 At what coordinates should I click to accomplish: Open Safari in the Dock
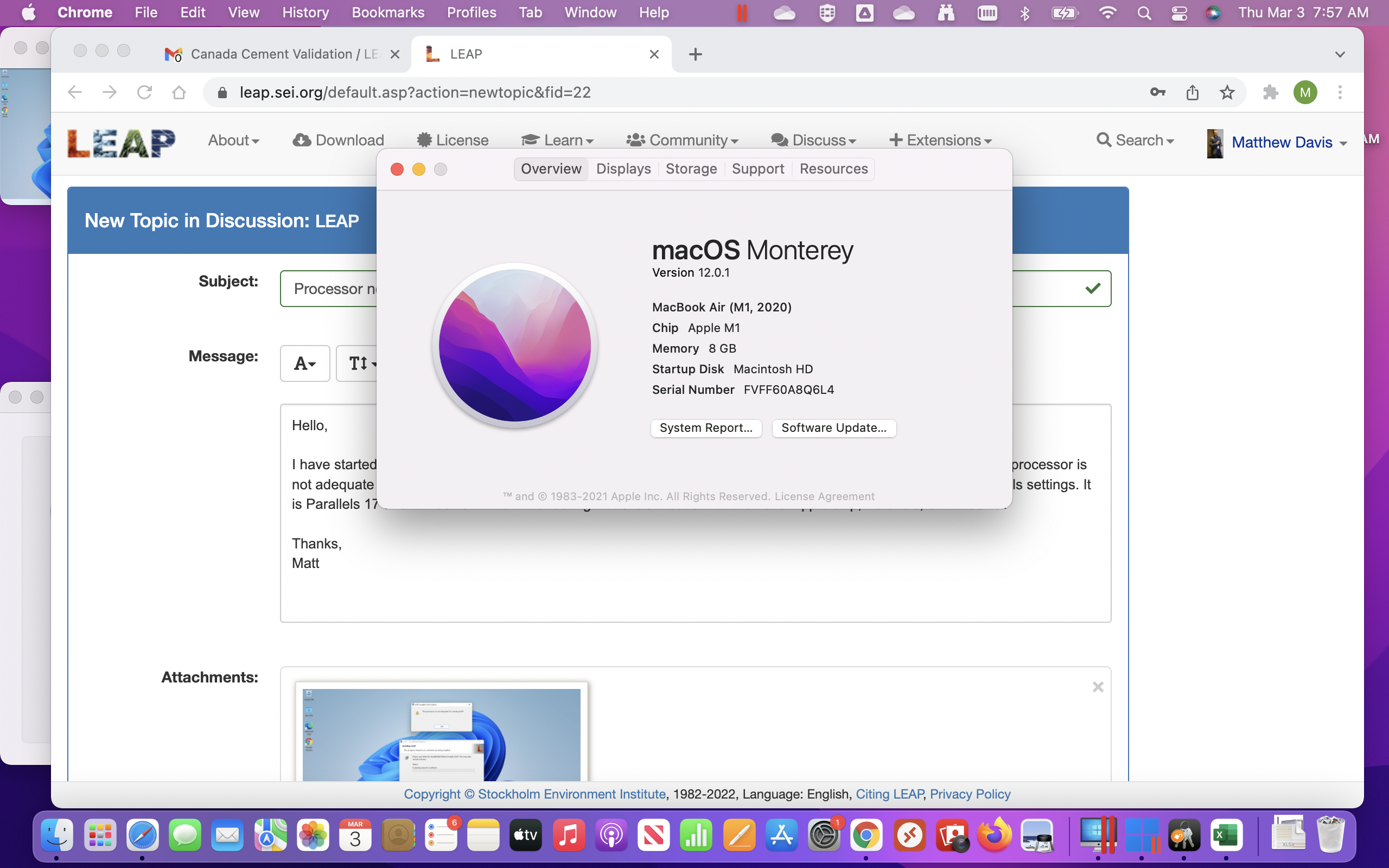click(142, 835)
